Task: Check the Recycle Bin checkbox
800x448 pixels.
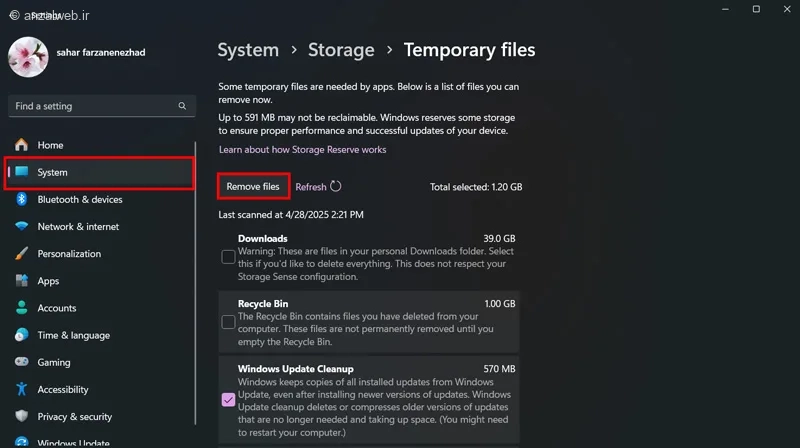Action: point(228,322)
